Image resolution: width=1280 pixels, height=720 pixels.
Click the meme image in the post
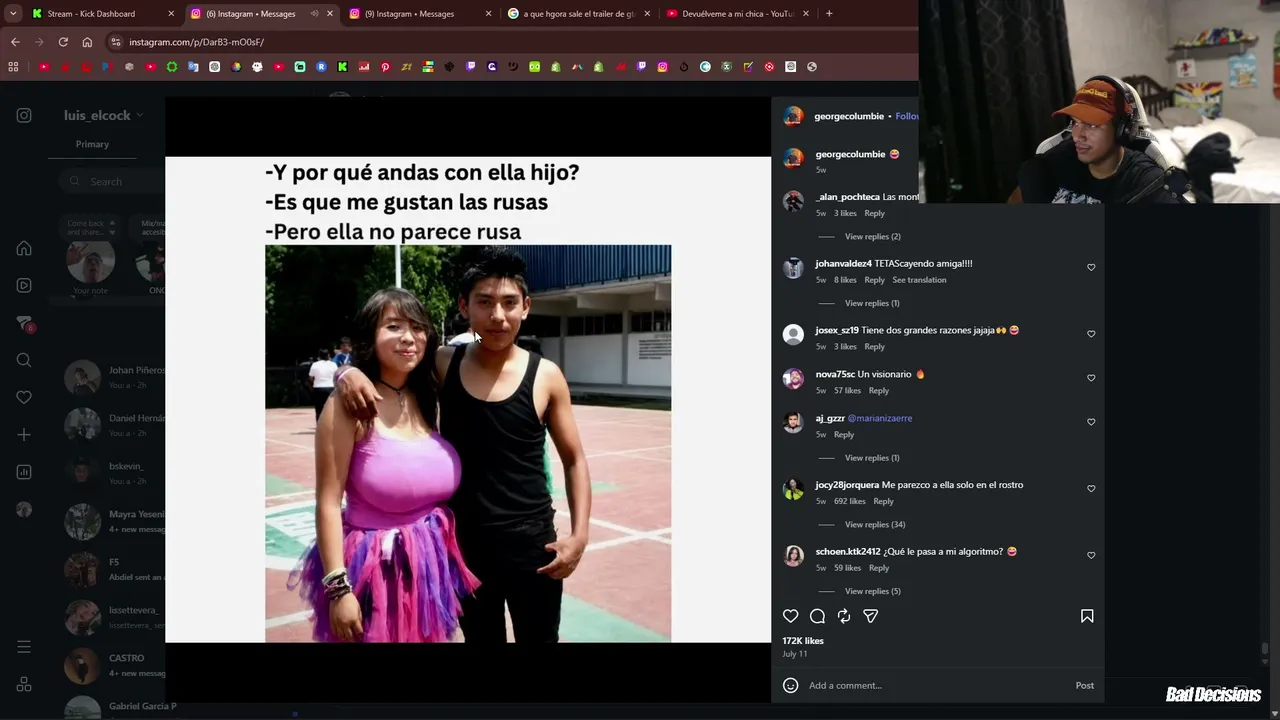468,399
